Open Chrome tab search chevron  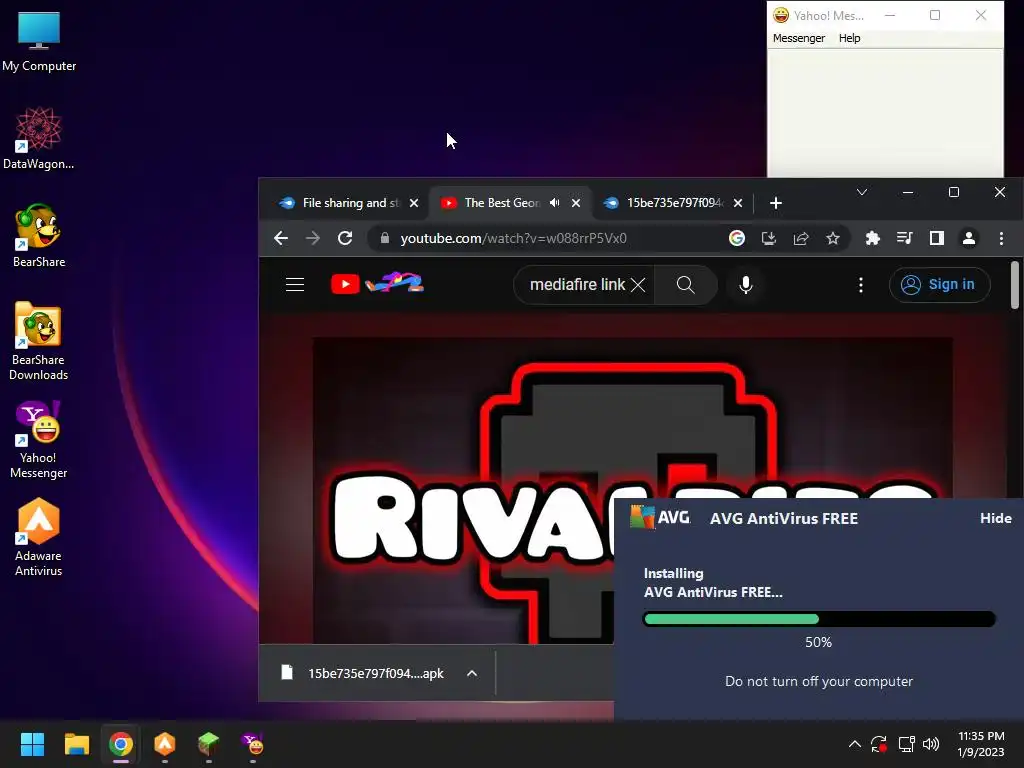click(x=862, y=192)
